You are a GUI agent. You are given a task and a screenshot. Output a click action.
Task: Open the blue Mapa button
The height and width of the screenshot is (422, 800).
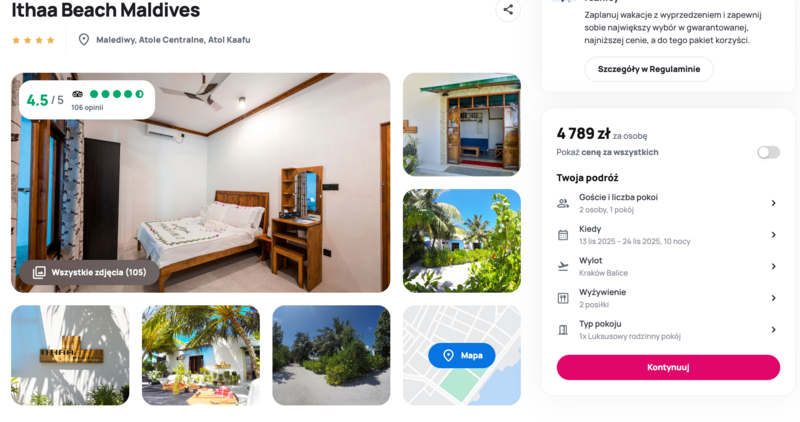(x=462, y=355)
